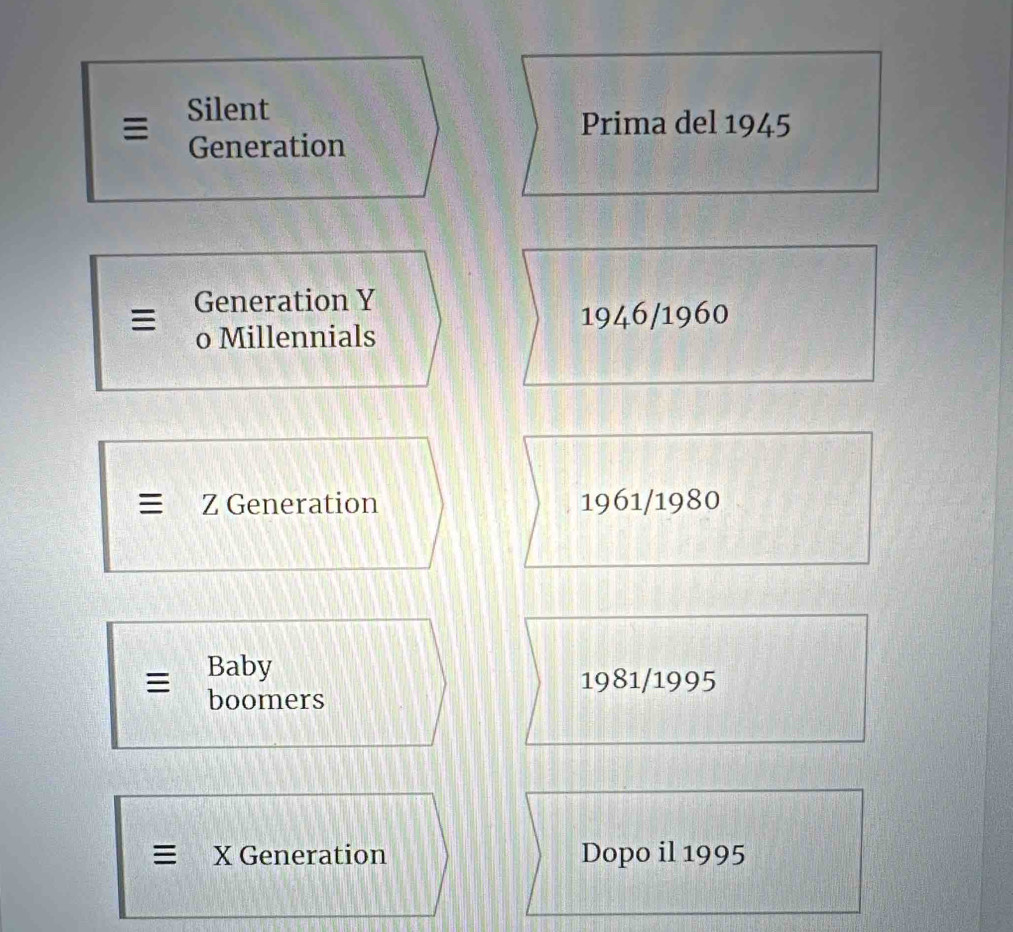This screenshot has width=1013, height=932.
Task: Click the 'Dopo il 1995' answer box
Action: coord(700,854)
